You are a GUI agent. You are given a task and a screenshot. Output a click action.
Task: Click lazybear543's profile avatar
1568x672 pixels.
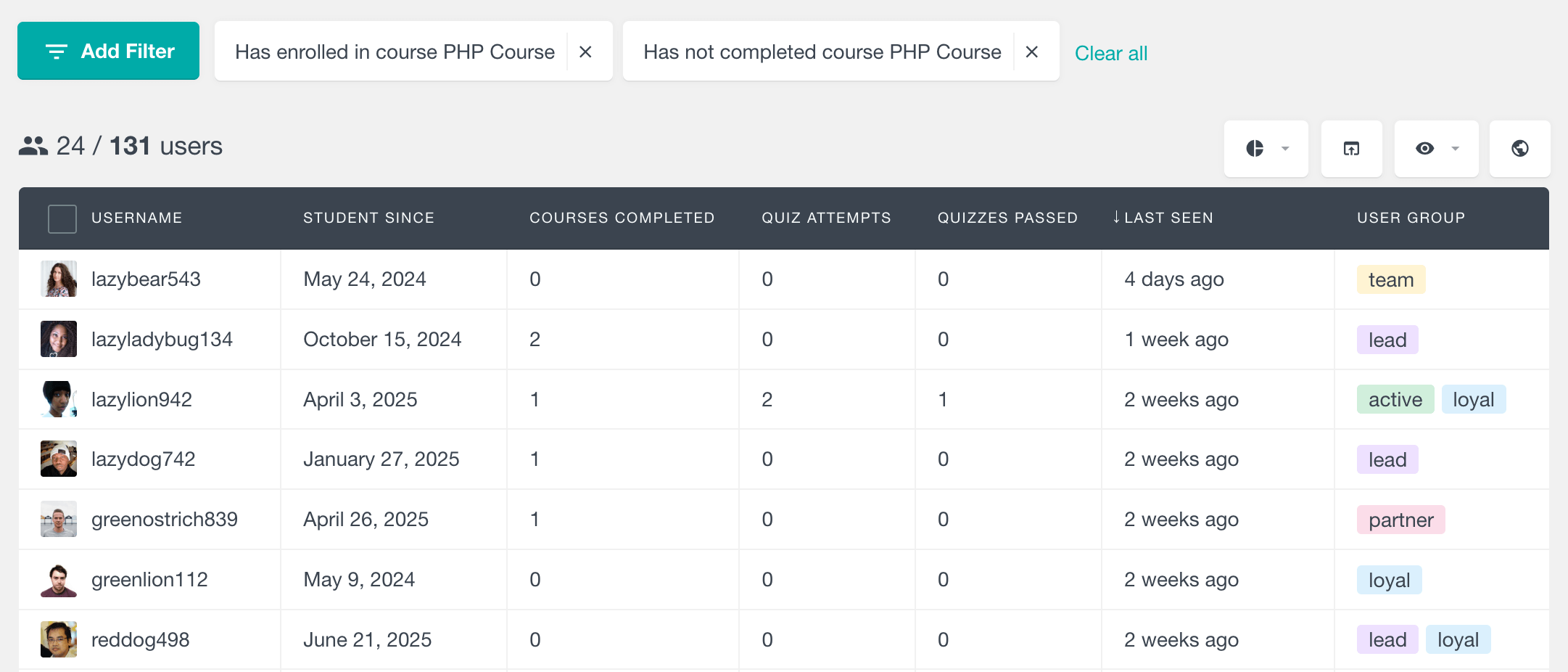[58, 279]
